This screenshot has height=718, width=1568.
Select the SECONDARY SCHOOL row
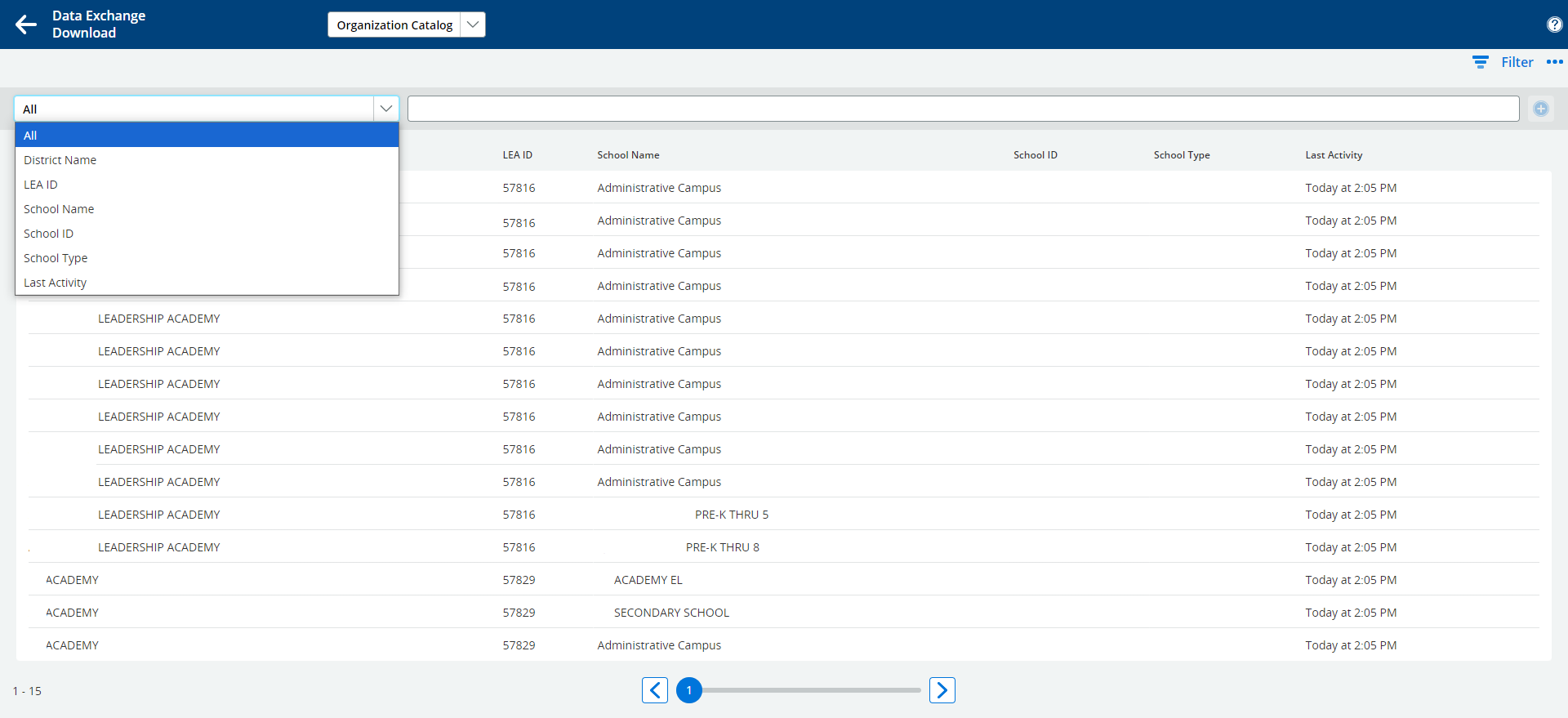pyautogui.click(x=670, y=613)
